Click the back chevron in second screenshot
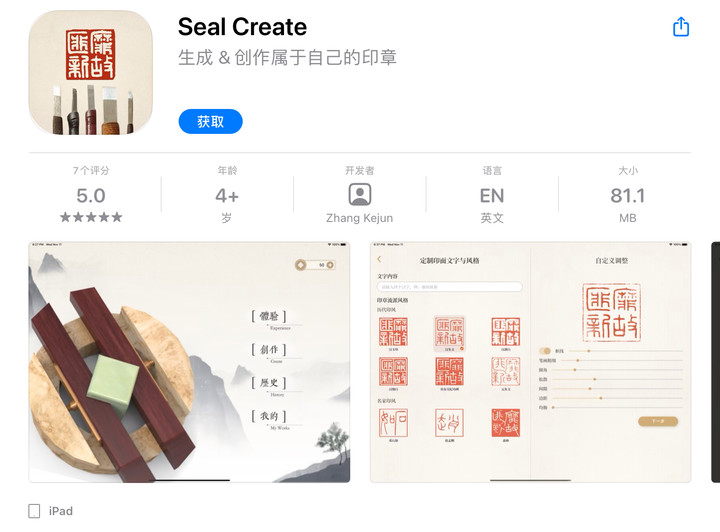This screenshot has width=720, height=532. pos(379,259)
